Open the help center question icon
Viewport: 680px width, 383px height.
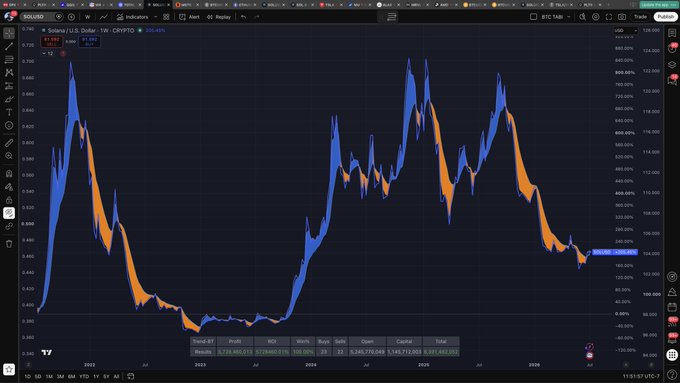[672, 374]
